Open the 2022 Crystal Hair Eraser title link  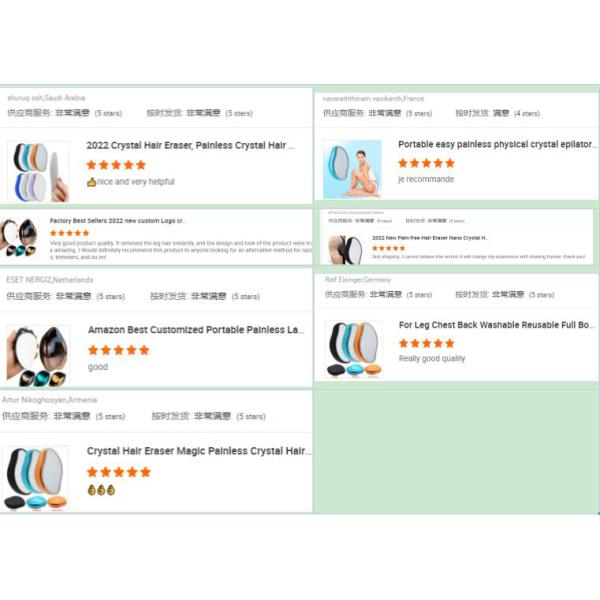coord(190,145)
